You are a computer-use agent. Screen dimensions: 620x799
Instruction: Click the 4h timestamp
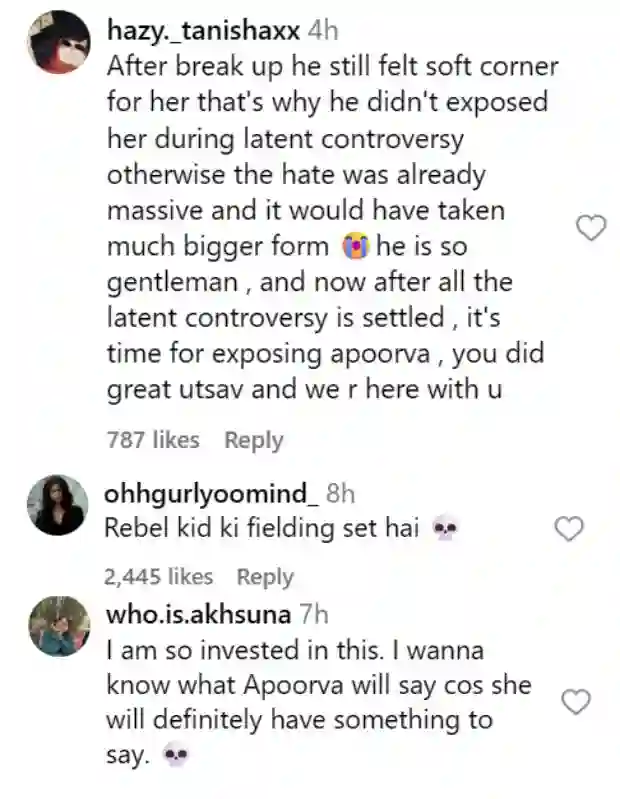324,30
